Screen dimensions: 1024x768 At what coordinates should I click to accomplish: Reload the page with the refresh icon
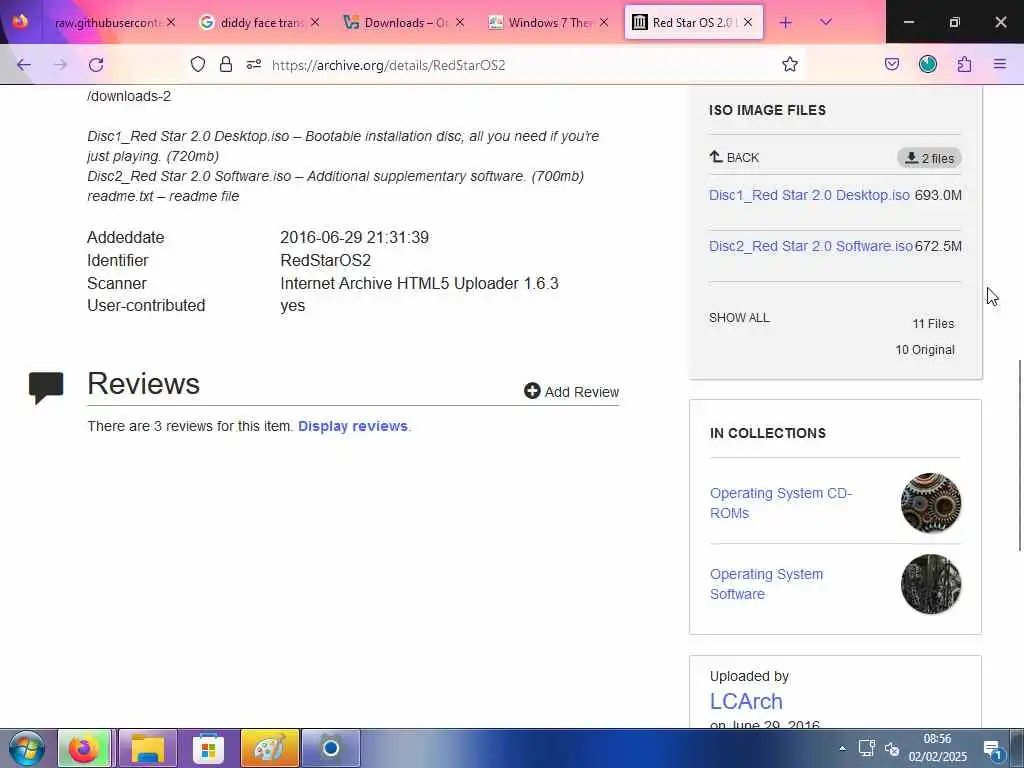pos(96,65)
